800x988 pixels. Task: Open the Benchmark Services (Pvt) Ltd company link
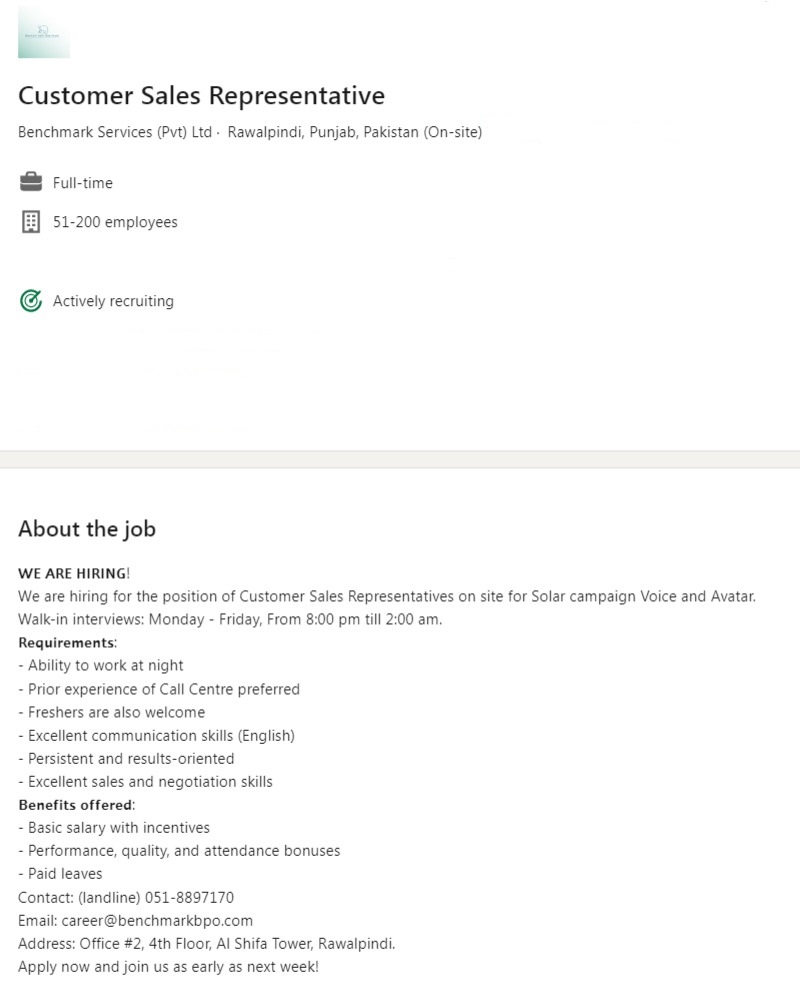(115, 132)
